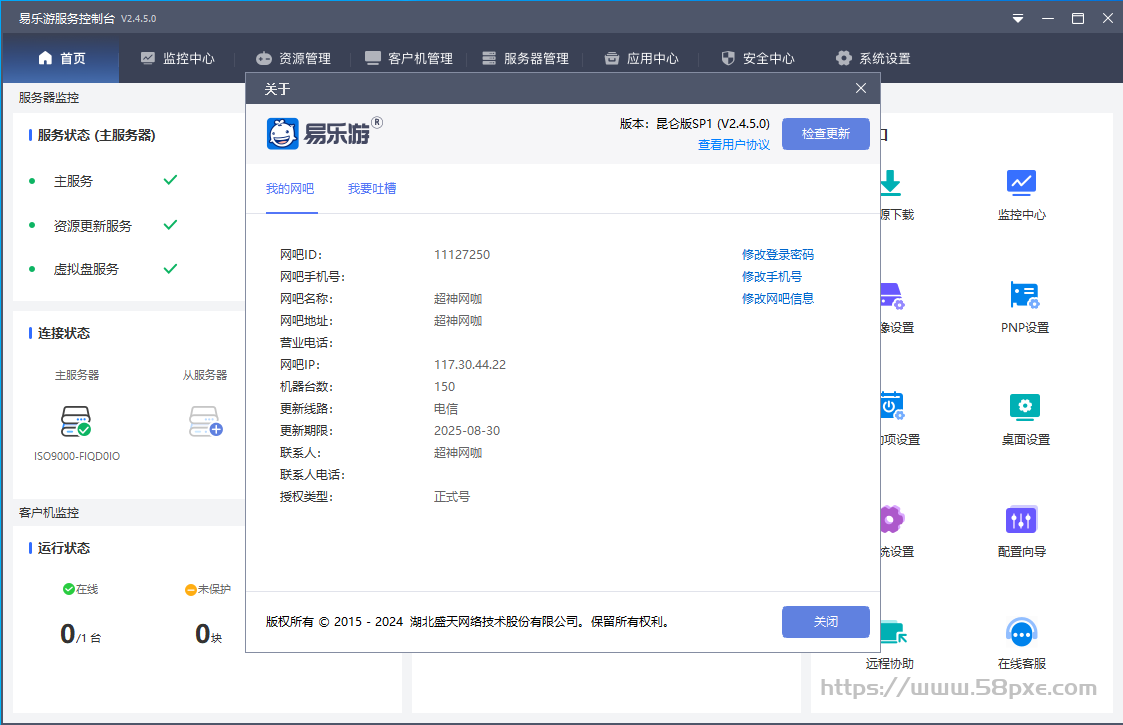Screen dimensions: 1123x725
Task: Click the purple gear 系统设置 shortcut icon
Action: click(892, 519)
